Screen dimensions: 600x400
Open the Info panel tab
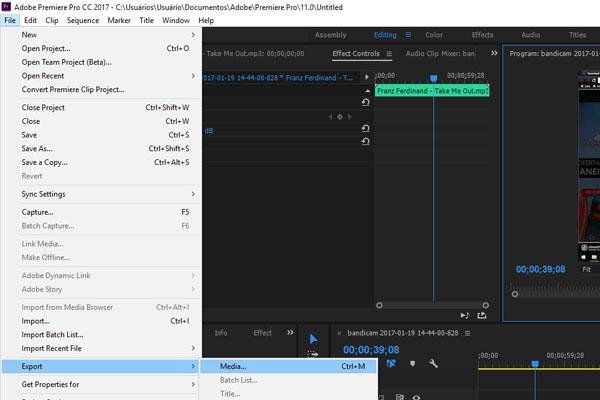221,333
